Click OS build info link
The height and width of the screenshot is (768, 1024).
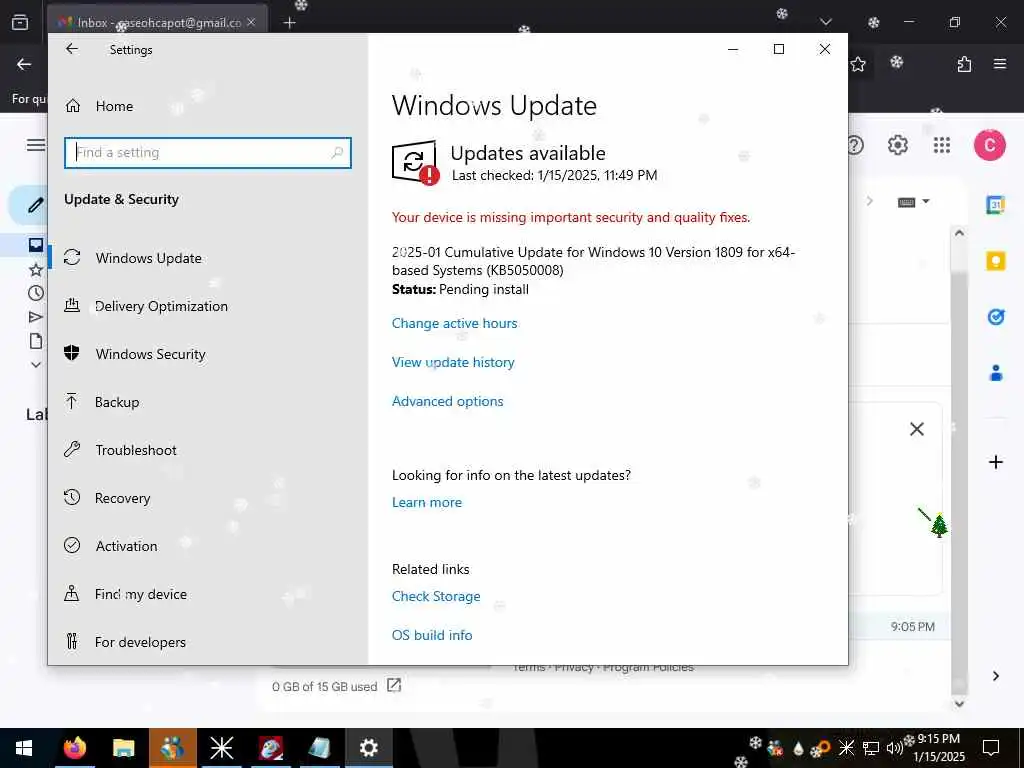coord(432,635)
